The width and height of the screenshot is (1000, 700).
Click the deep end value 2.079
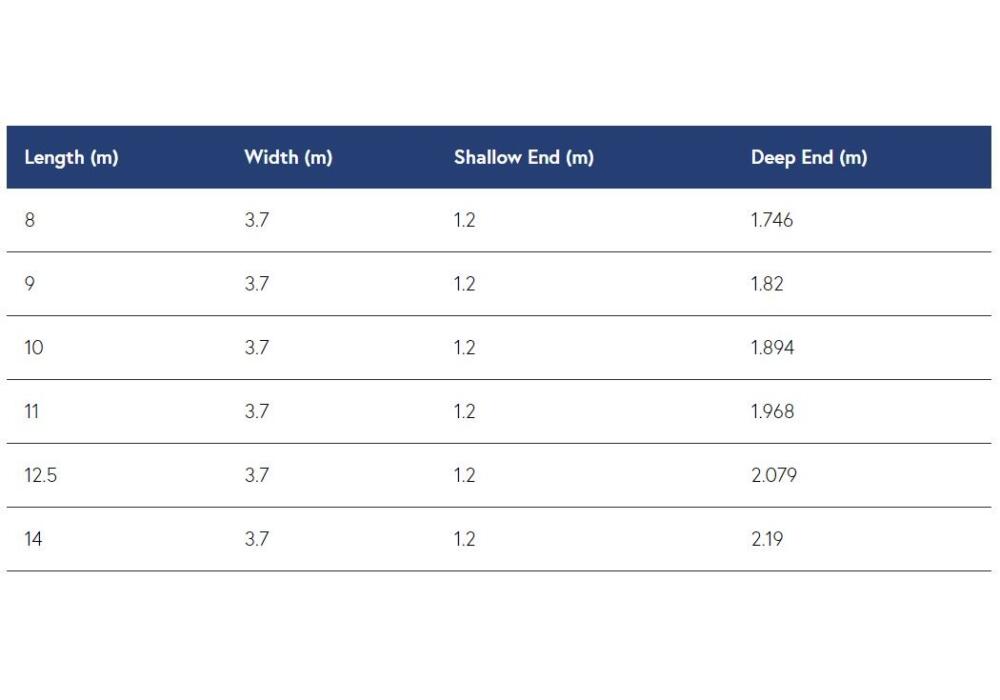[x=774, y=475]
